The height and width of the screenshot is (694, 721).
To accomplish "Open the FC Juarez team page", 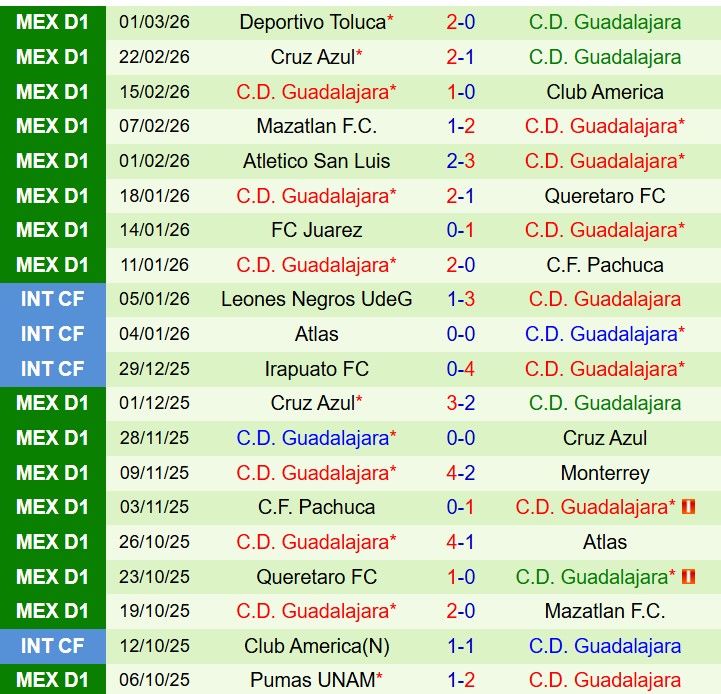I will click(316, 230).
